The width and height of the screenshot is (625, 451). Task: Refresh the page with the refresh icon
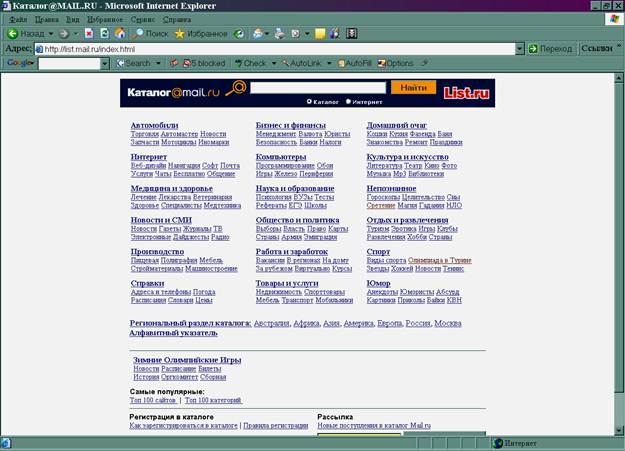click(x=104, y=34)
